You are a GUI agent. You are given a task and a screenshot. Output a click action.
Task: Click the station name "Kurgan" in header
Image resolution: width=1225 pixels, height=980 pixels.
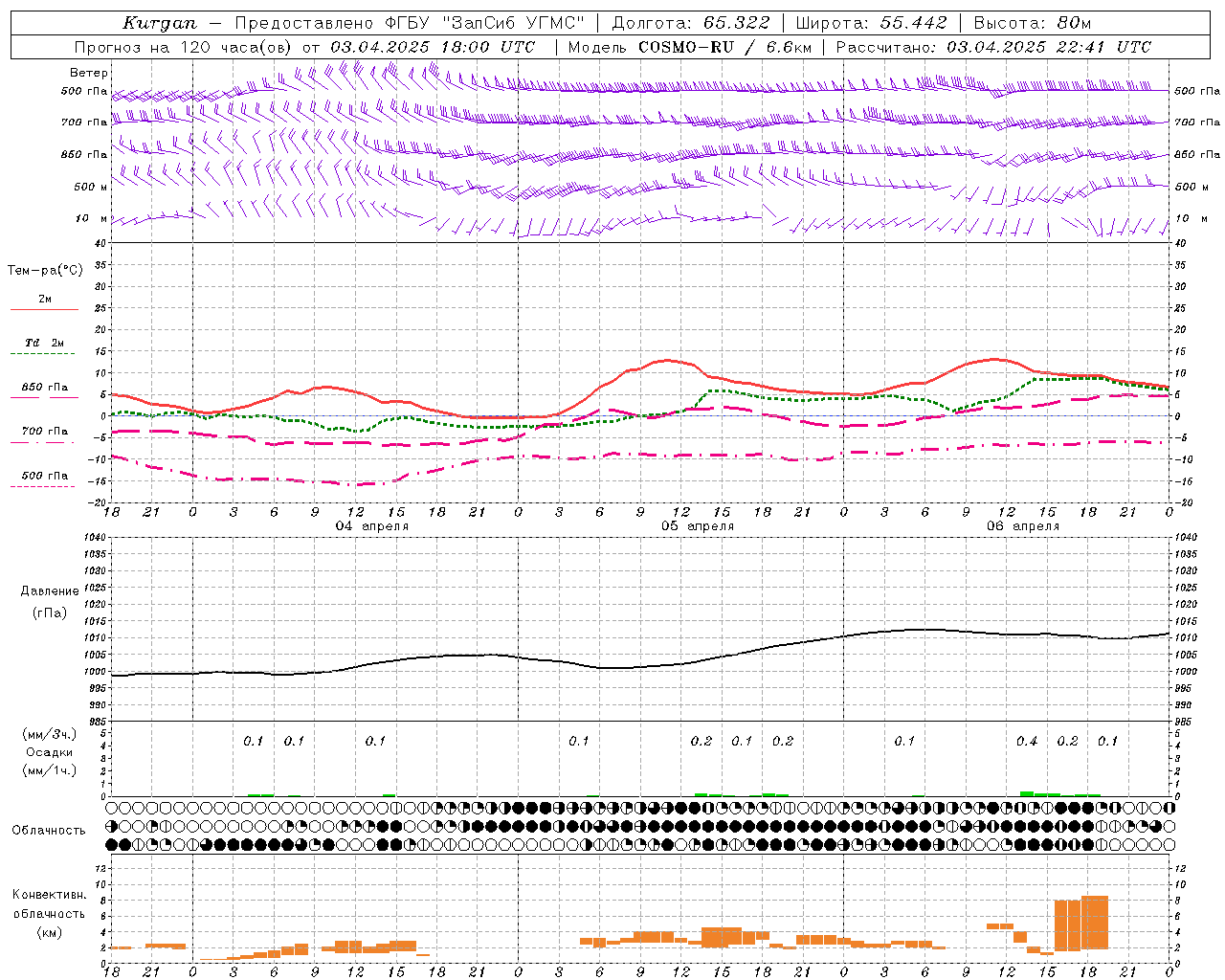(161, 23)
